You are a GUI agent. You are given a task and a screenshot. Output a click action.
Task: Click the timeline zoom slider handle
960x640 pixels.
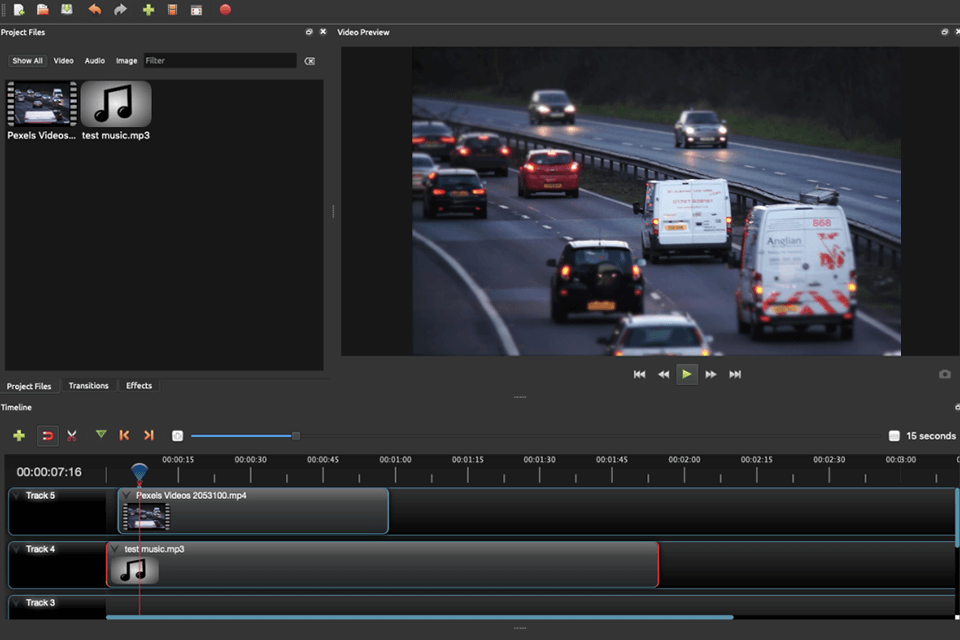(295, 436)
